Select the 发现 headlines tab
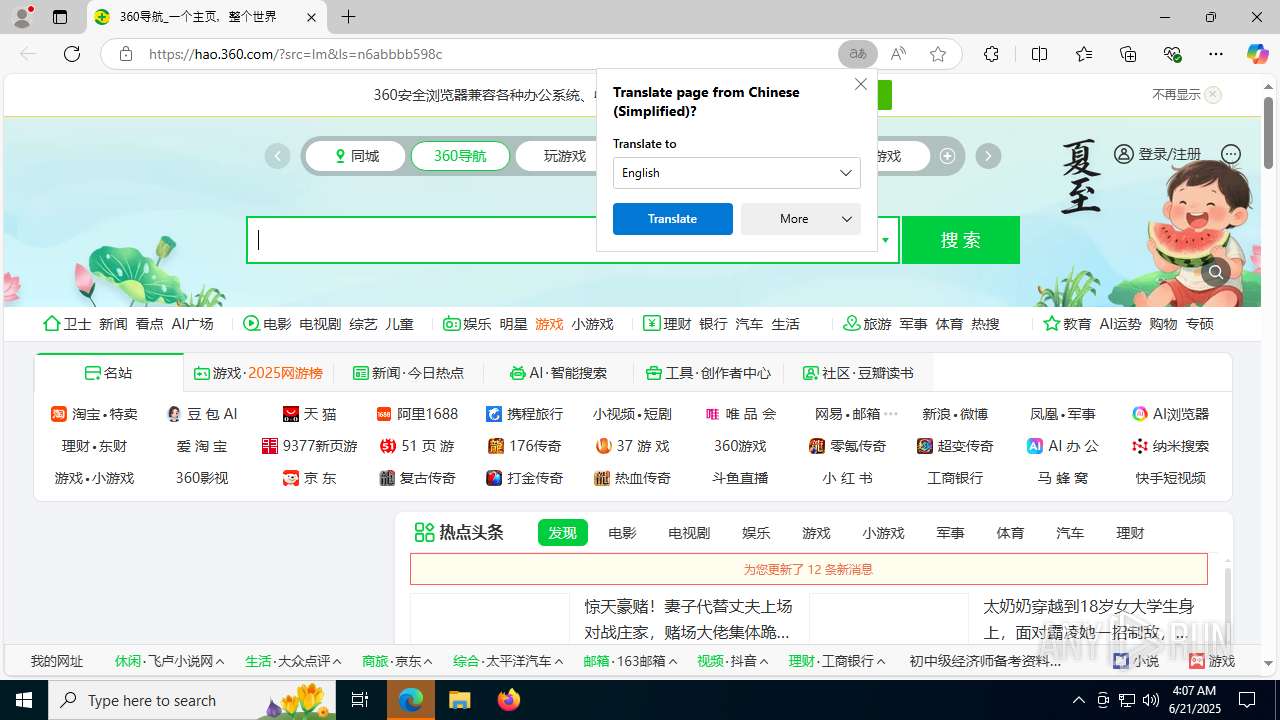The width and height of the screenshot is (1280, 720). pyautogui.click(x=562, y=533)
